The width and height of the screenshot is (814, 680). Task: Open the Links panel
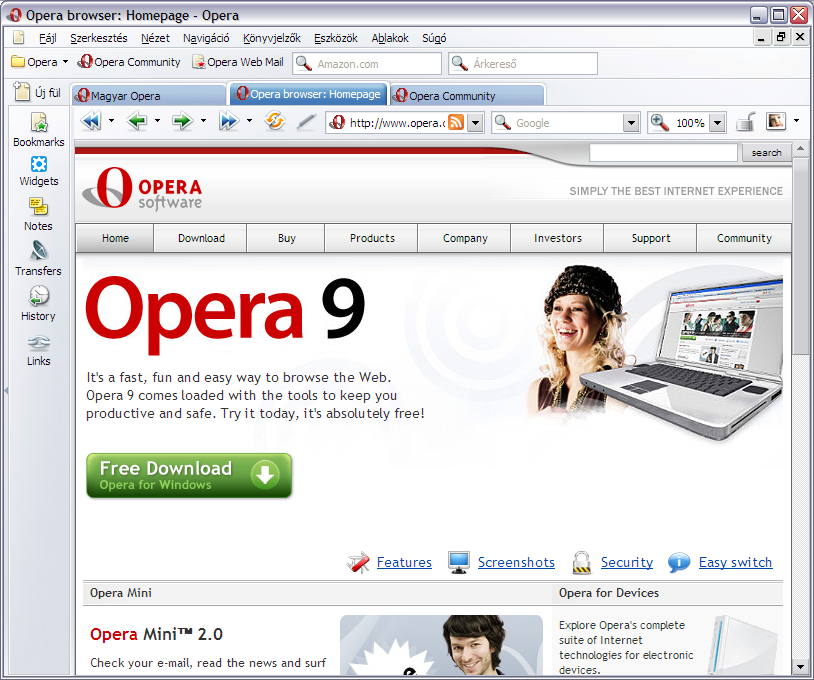click(x=38, y=351)
